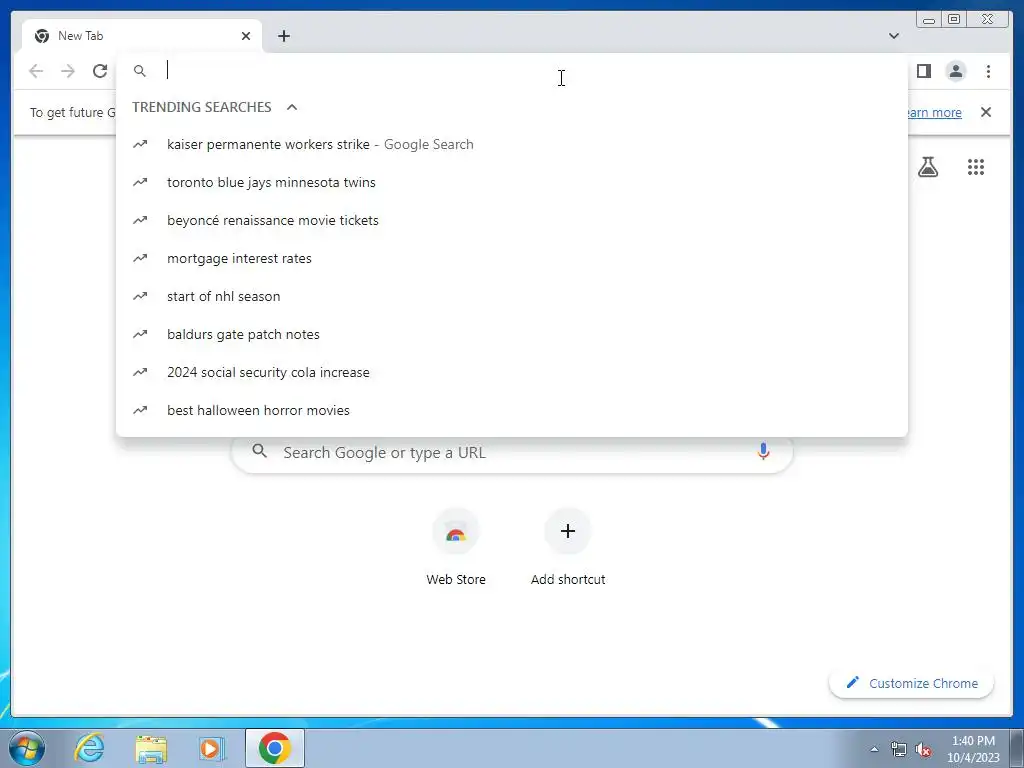Open Windows Media Player from taskbar

212,748
